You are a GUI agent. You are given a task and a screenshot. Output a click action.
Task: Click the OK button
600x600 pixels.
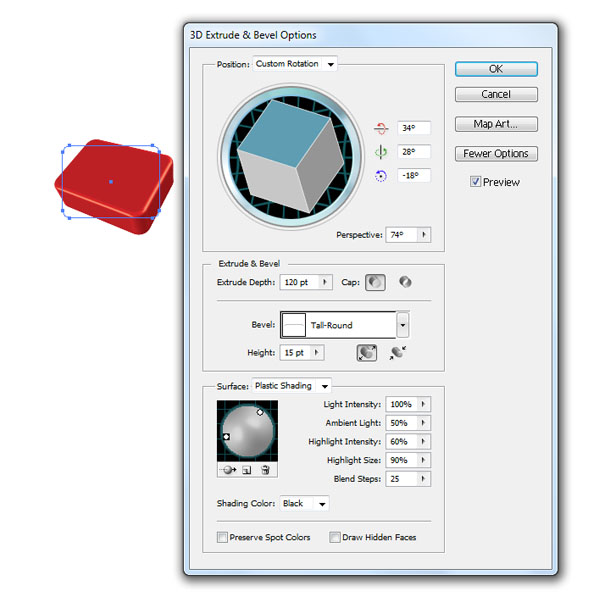pyautogui.click(x=496, y=69)
